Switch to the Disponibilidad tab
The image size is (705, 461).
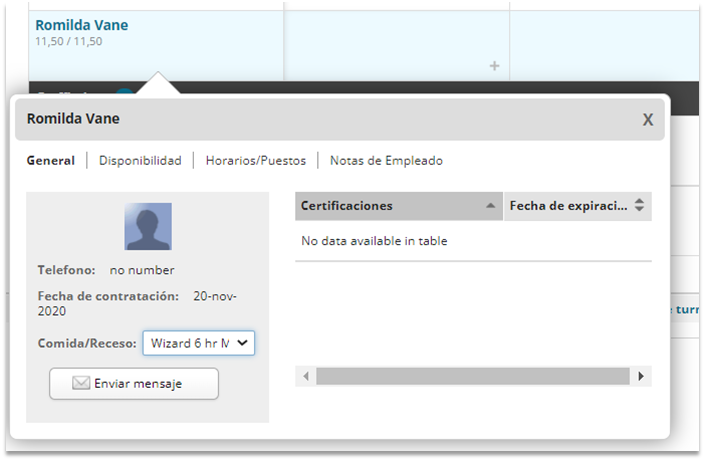(140, 161)
